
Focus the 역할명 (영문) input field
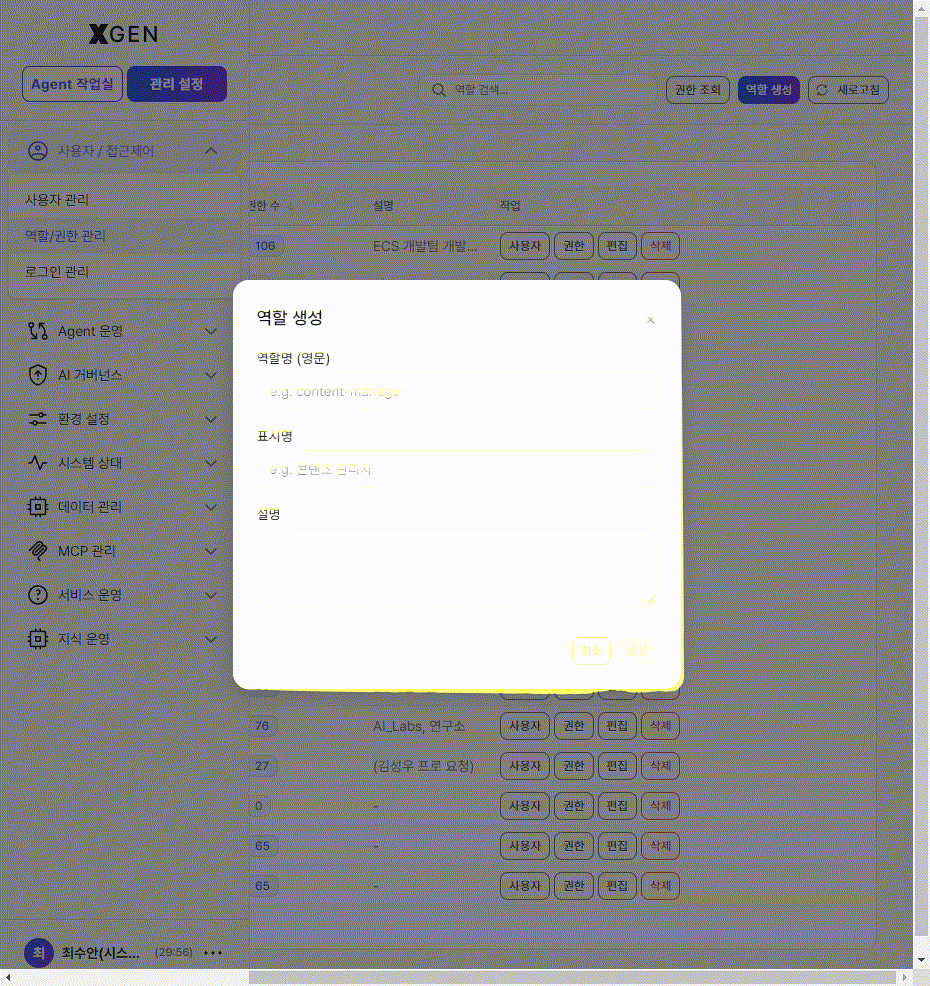coord(457,392)
